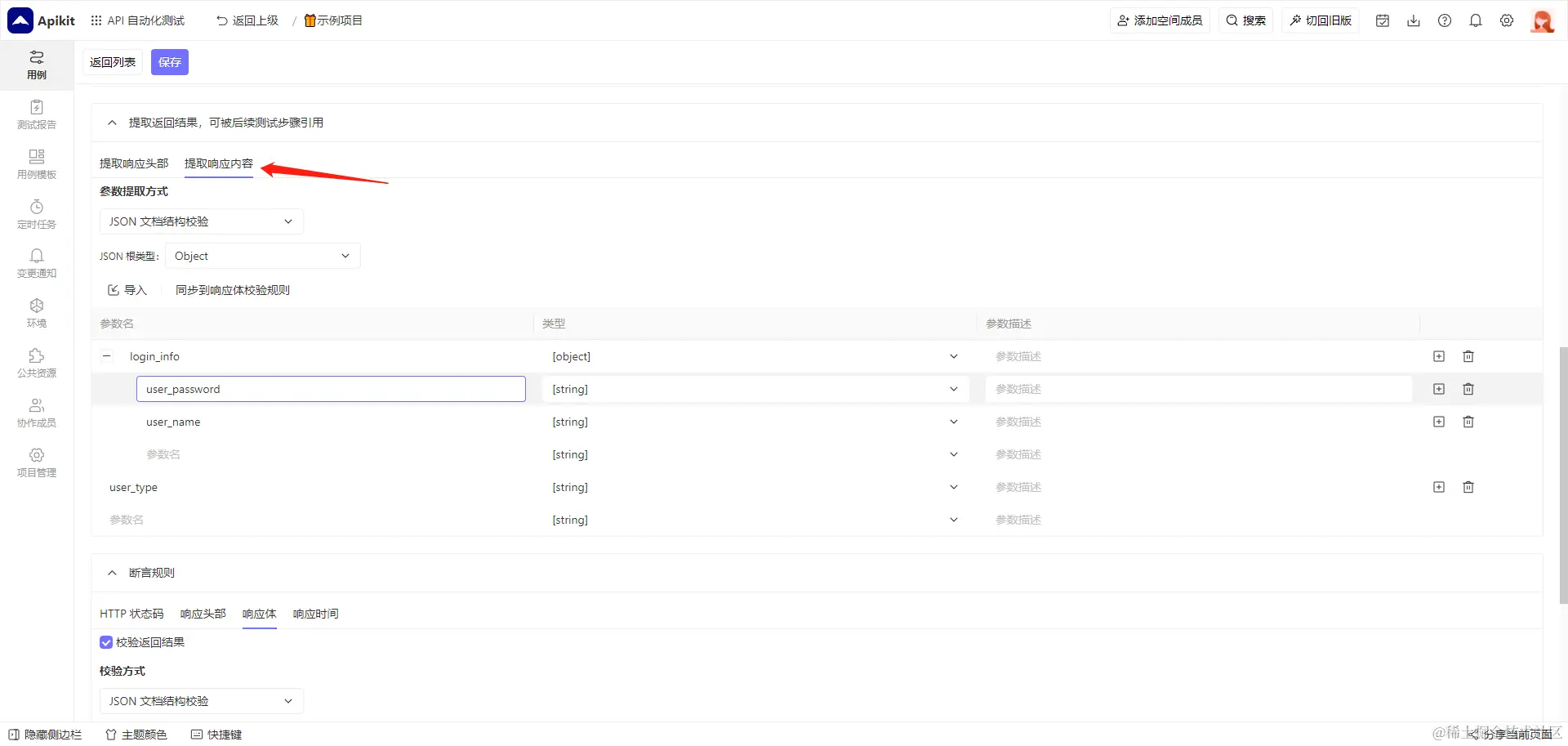
Task: Add parameter after user_name row
Action: [x=1439, y=422]
